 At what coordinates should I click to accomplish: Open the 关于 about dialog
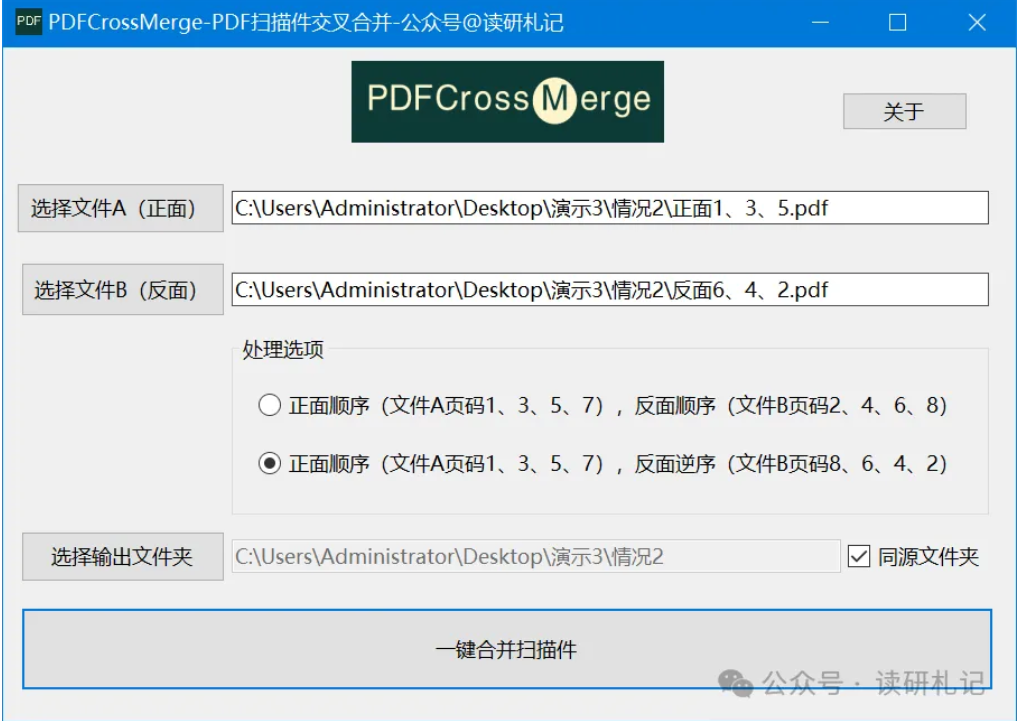coord(904,111)
